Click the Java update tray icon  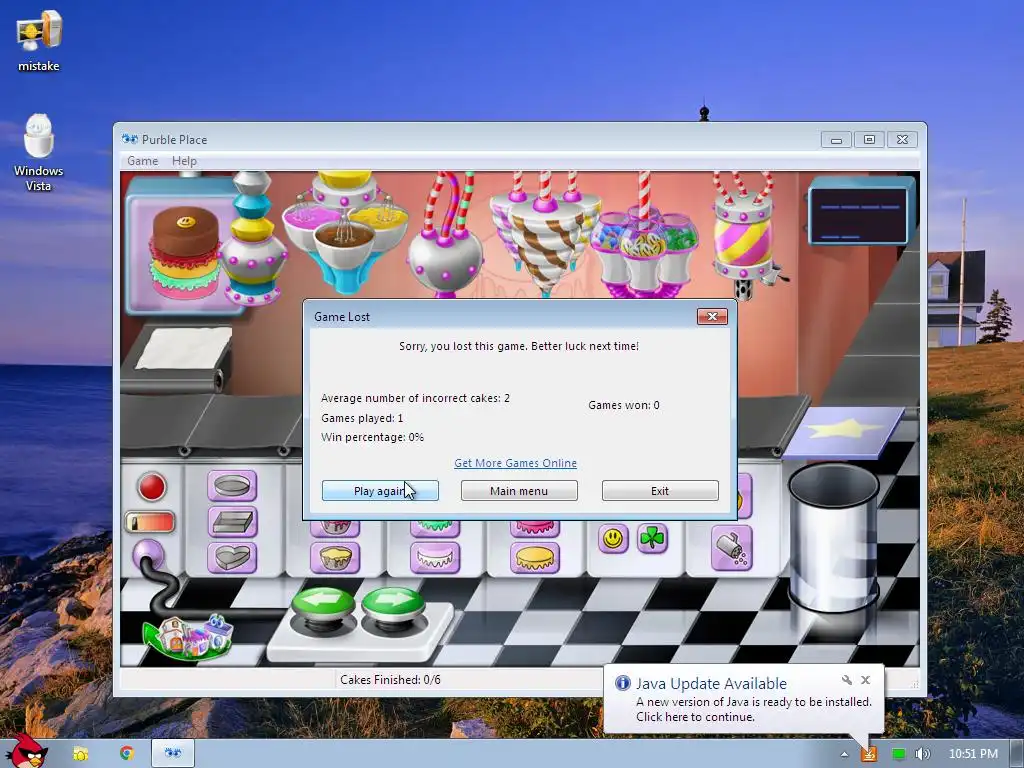click(869, 754)
